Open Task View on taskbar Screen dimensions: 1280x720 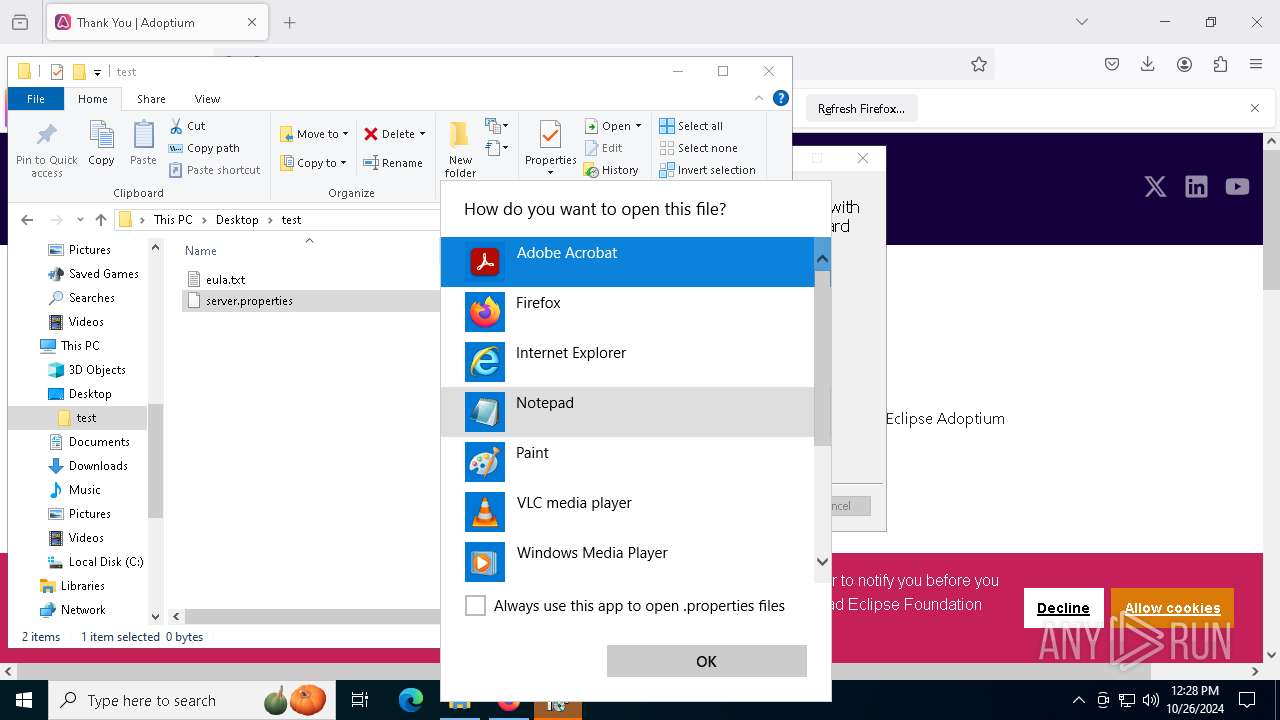coord(360,701)
